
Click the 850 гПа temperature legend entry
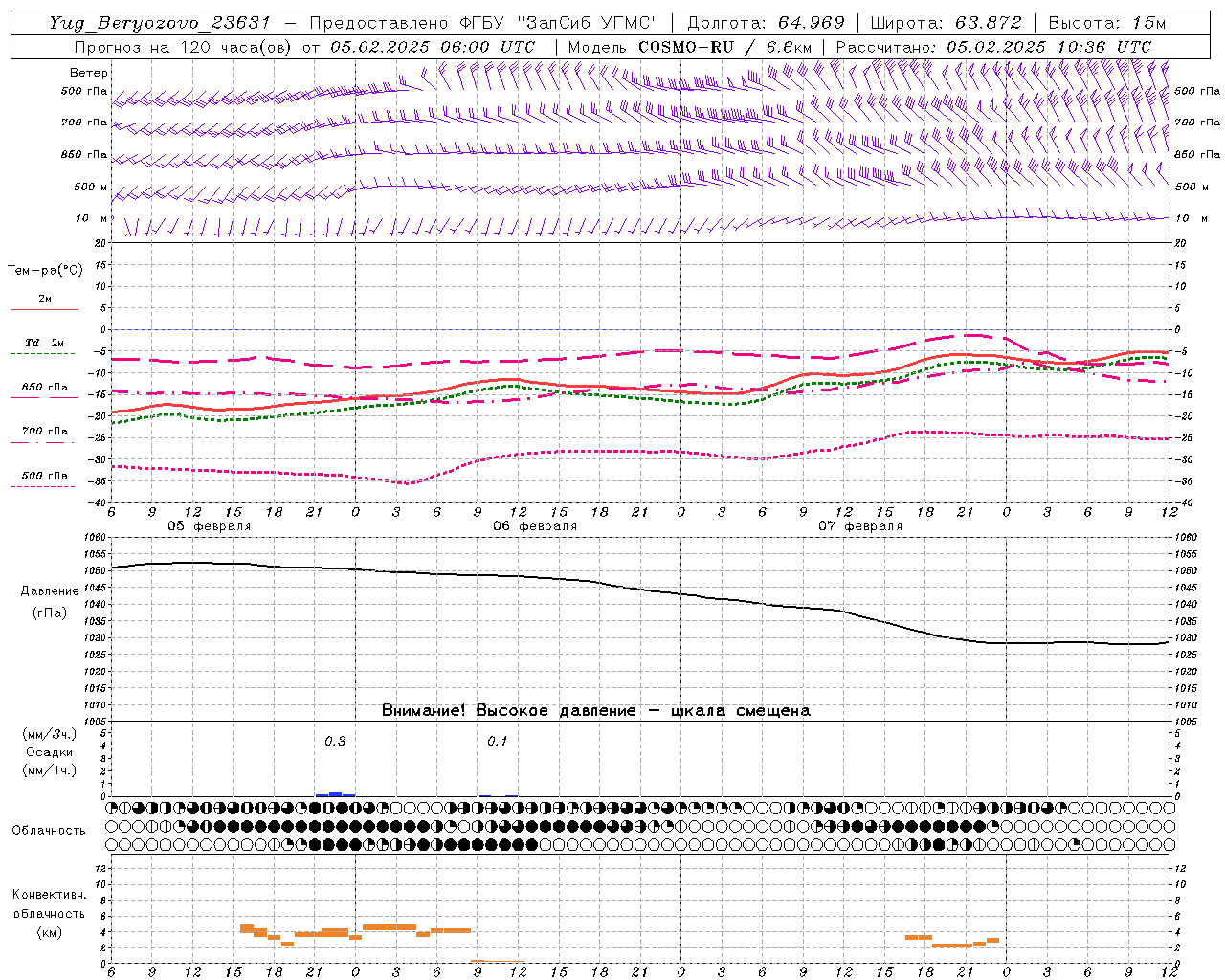(45, 388)
